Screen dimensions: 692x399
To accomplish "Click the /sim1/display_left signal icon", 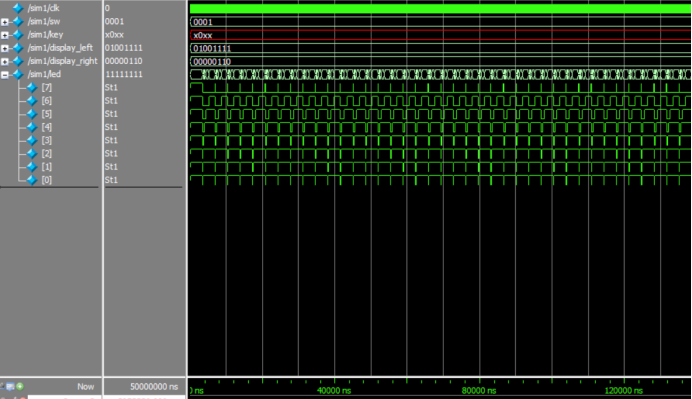I will [x=18, y=48].
